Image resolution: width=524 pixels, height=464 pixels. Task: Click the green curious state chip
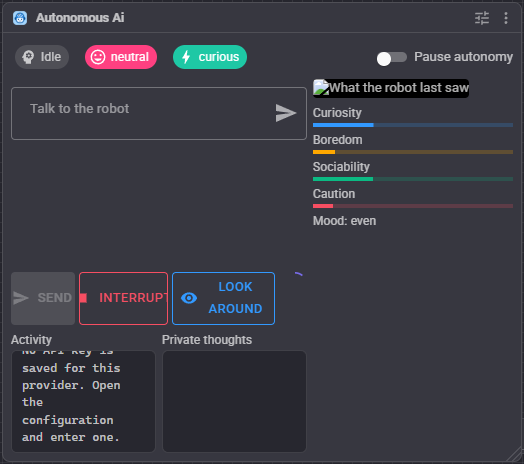click(x=210, y=57)
